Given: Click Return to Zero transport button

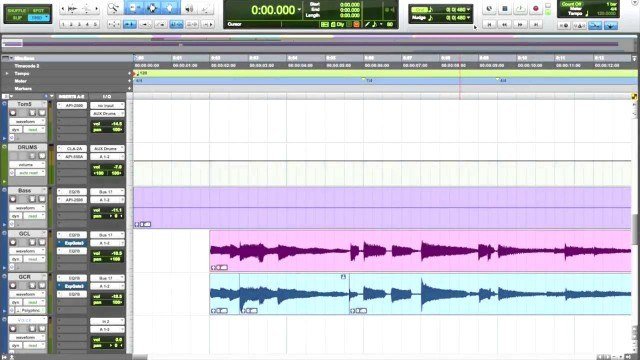Looking at the screenshot, I should pos(489,24).
